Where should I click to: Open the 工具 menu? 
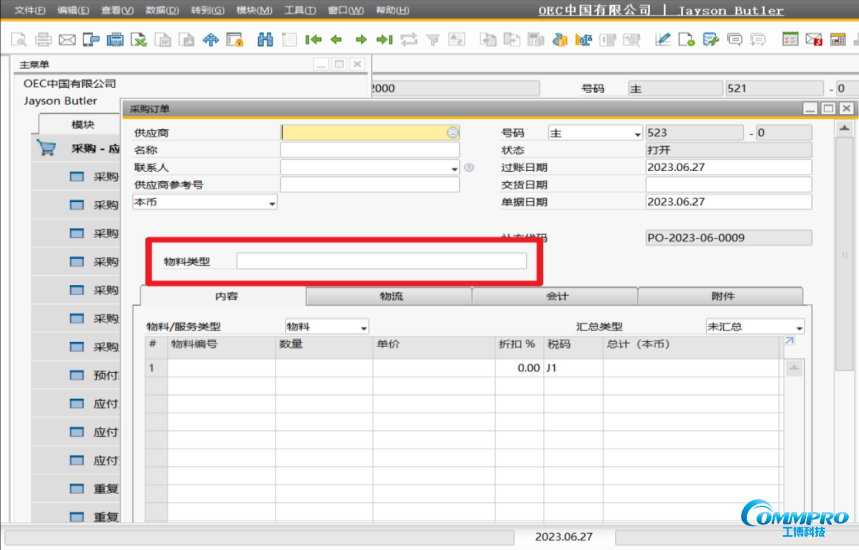pos(300,10)
